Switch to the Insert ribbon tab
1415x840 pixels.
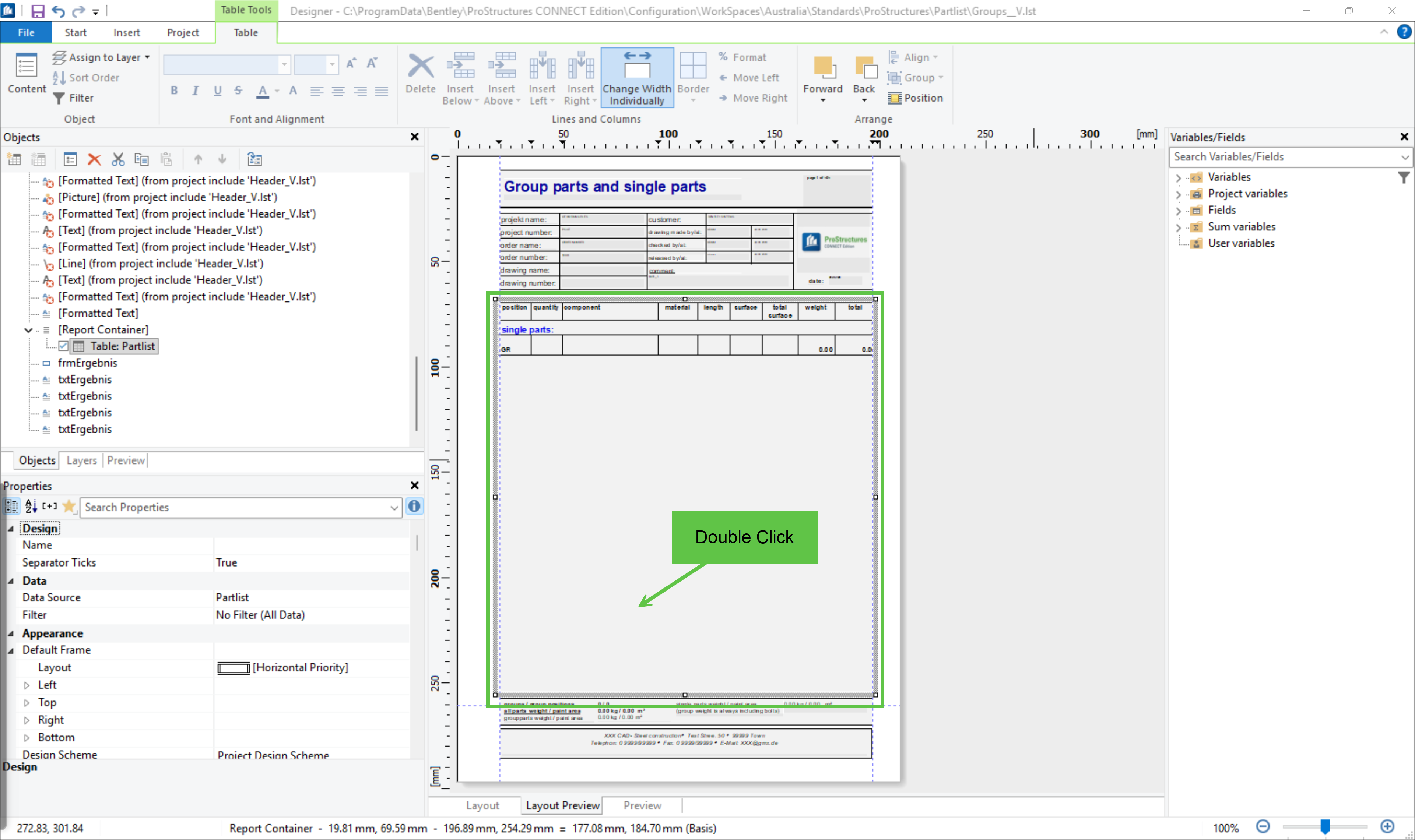(x=126, y=32)
